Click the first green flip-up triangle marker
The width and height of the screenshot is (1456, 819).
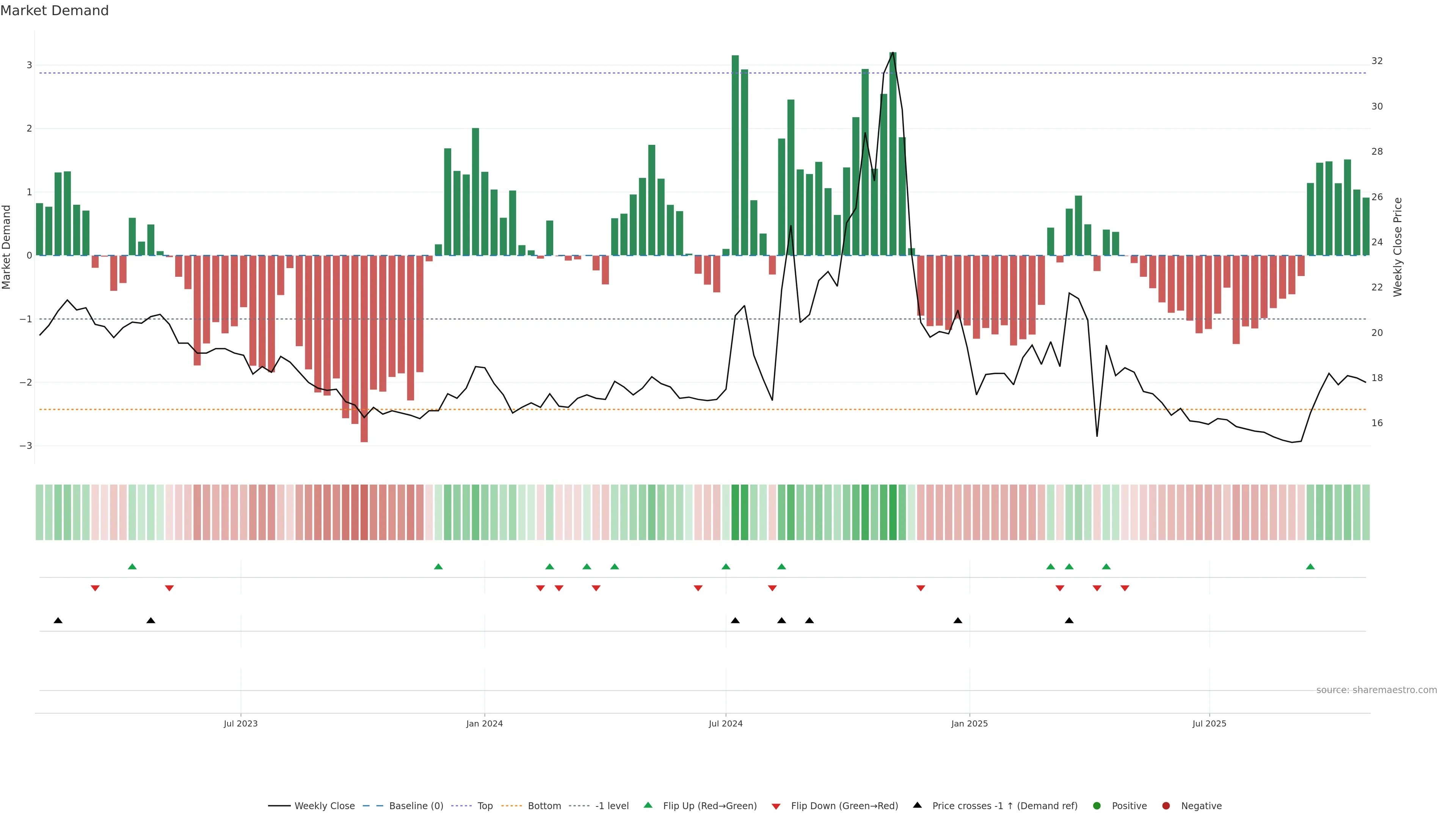[x=132, y=566]
